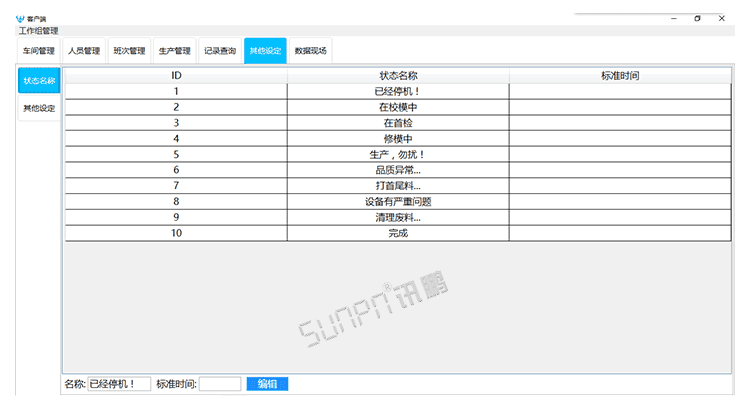Open the 班次管理 tab
The height and width of the screenshot is (402, 750).
point(129,51)
